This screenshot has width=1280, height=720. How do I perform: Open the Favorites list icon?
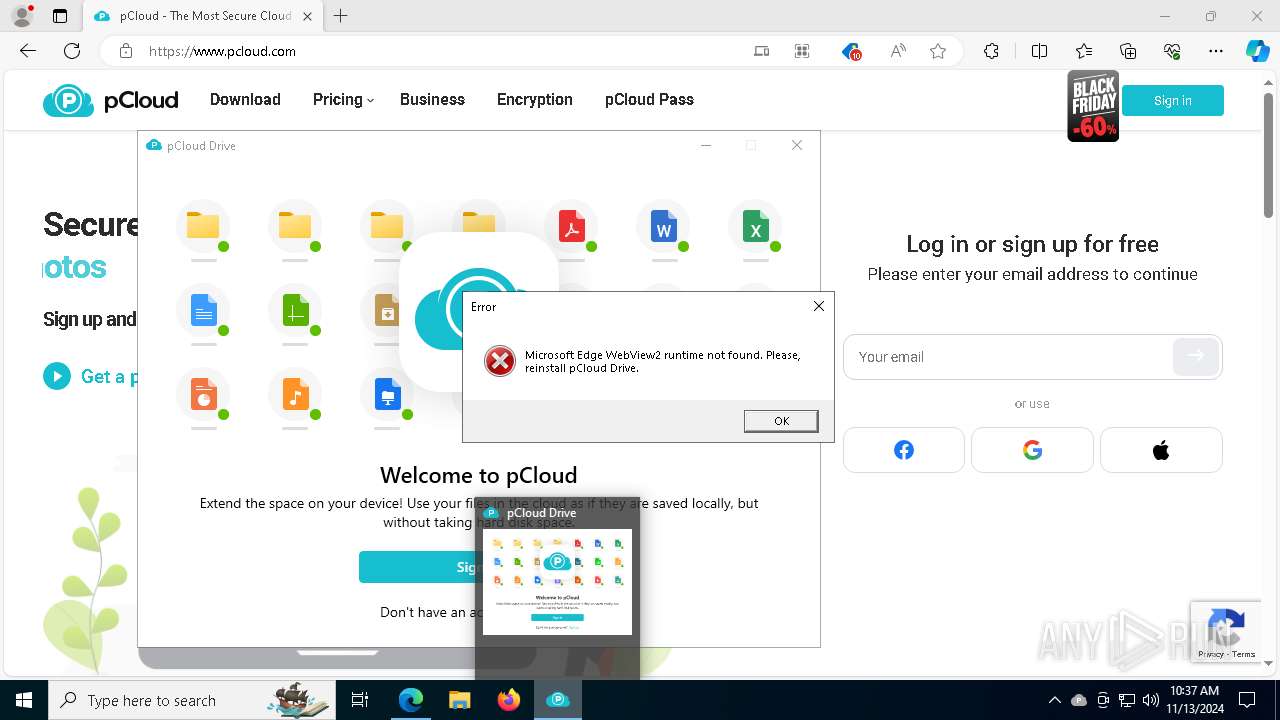[x=1084, y=51]
